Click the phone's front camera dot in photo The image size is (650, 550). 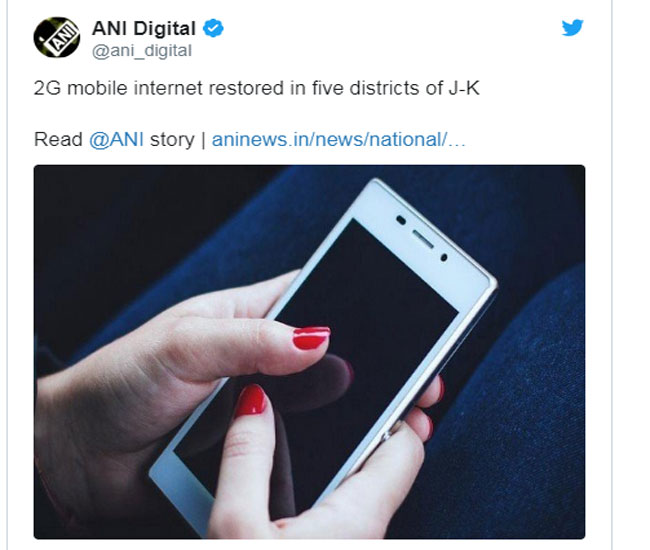pos(401,220)
